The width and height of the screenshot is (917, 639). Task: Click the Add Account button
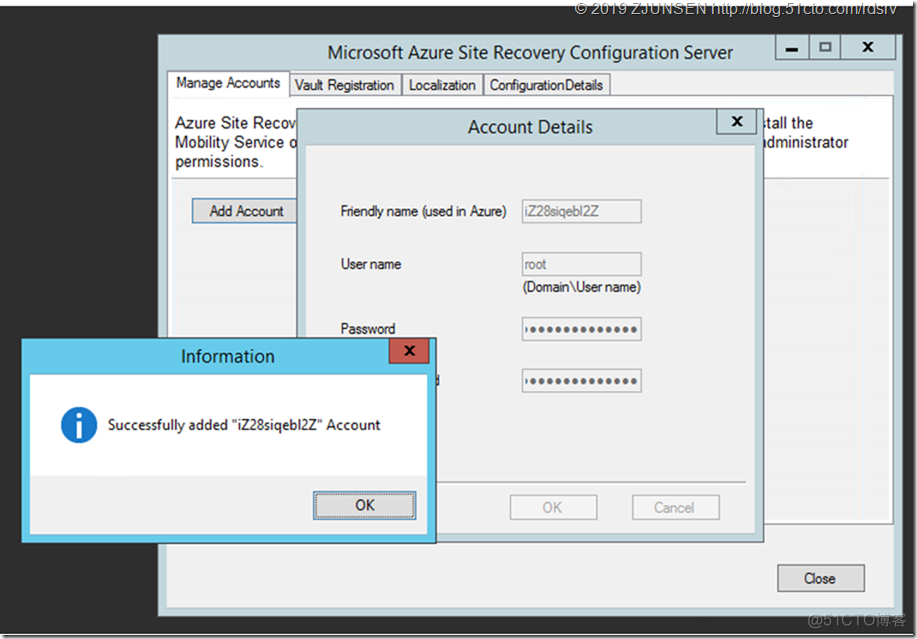pos(245,211)
